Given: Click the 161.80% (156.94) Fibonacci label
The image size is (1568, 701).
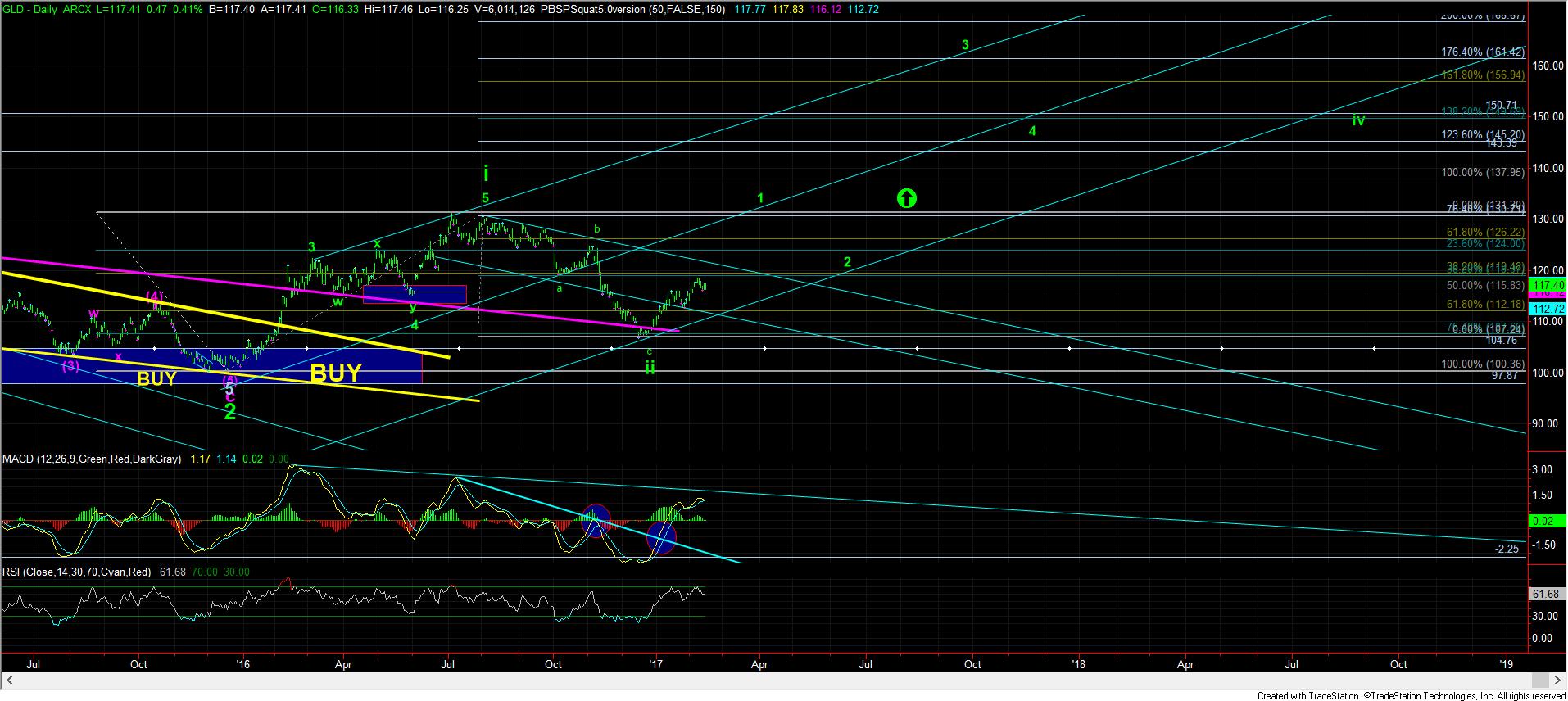Looking at the screenshot, I should click(x=1483, y=75).
